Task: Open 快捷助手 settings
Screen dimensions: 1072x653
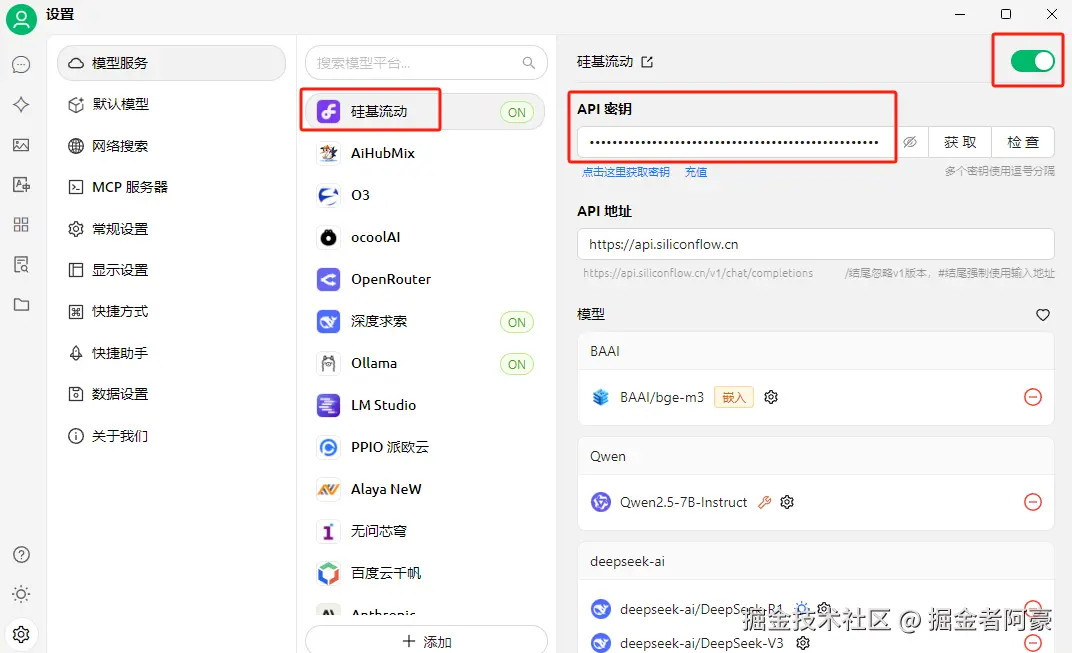Action: [x=171, y=354]
